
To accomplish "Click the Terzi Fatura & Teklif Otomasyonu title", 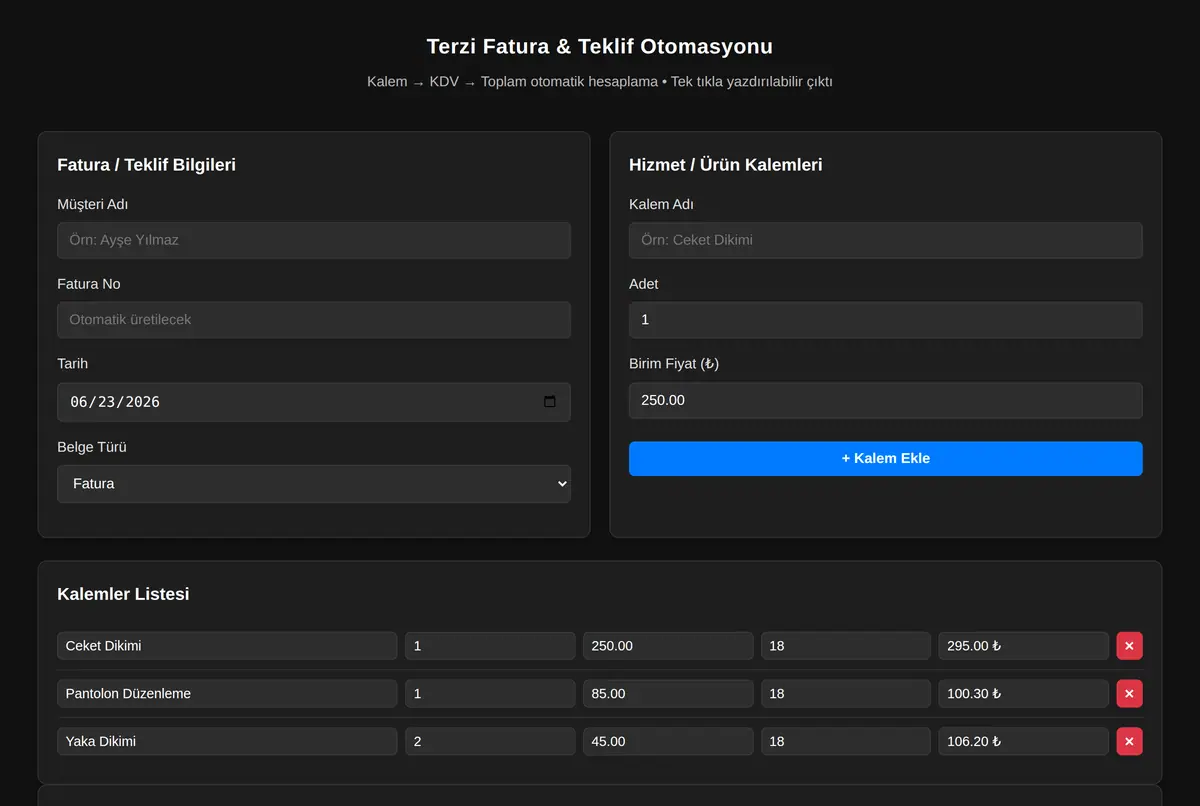I will (x=600, y=47).
